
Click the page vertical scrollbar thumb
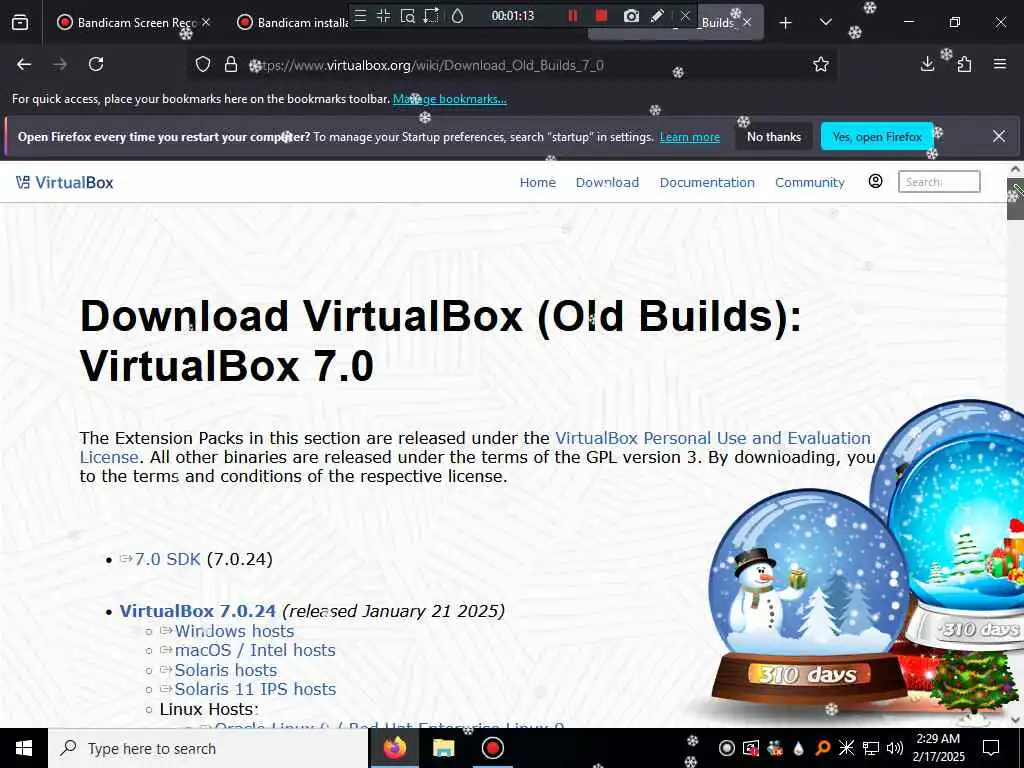1015,199
